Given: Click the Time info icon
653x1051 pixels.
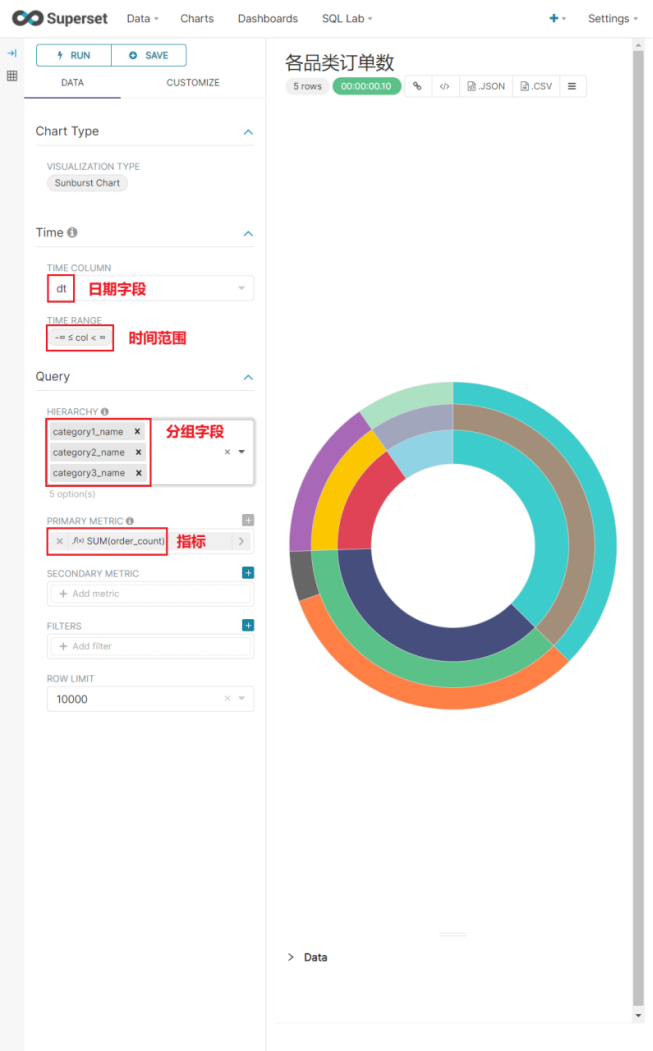Looking at the screenshot, I should pos(72,232).
